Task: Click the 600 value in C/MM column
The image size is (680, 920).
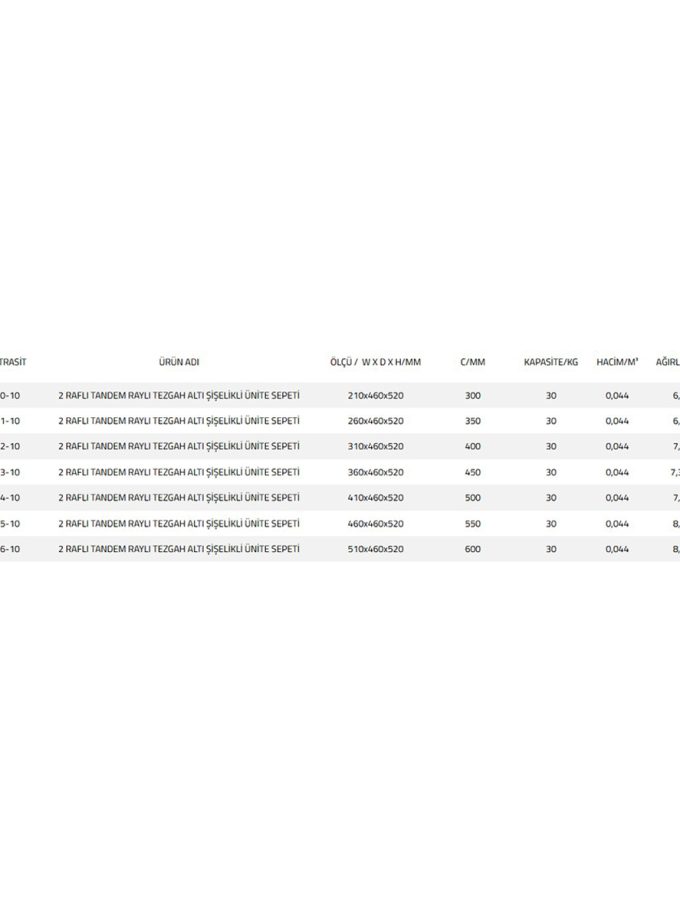Action: [x=472, y=548]
